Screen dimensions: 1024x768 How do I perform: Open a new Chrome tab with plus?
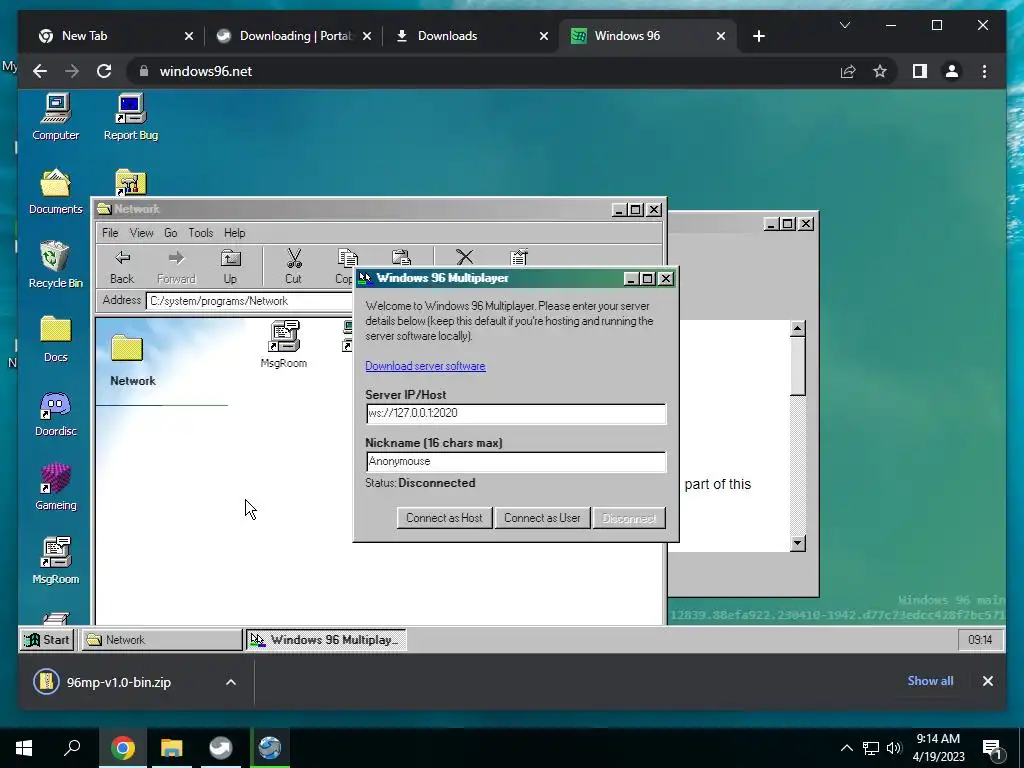tap(758, 36)
